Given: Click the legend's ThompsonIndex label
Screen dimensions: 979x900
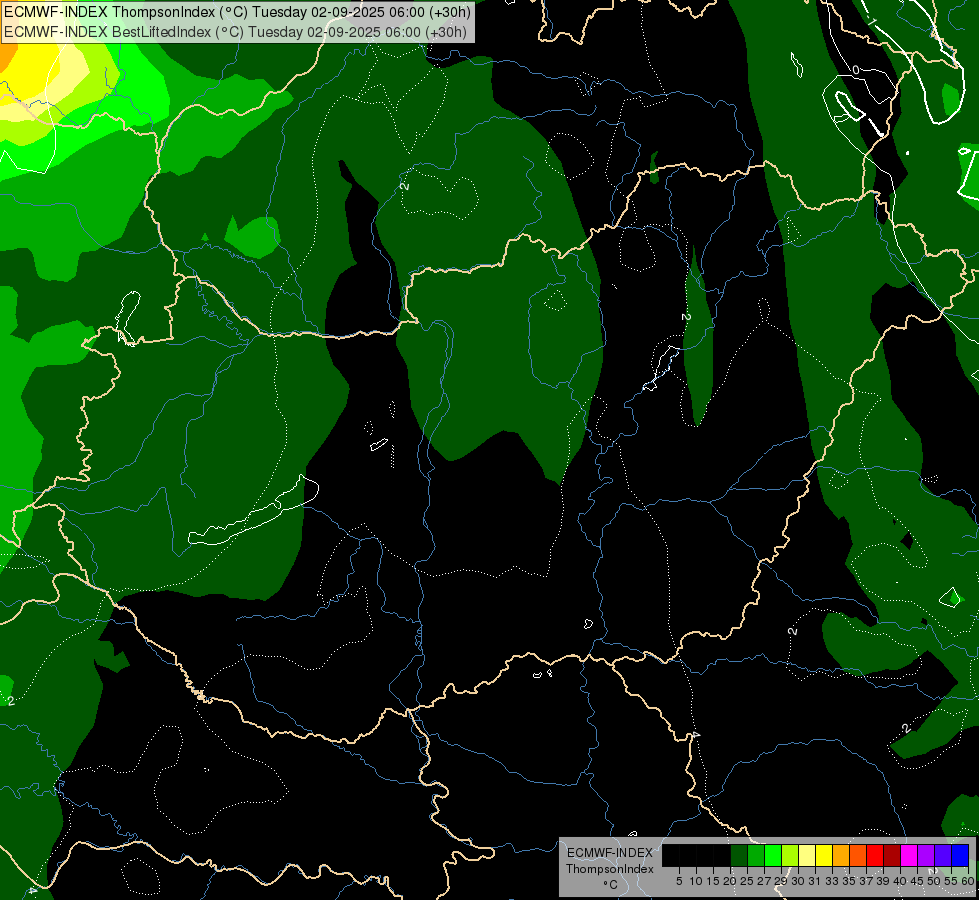Looking at the screenshot, I should pyautogui.click(x=610, y=869).
